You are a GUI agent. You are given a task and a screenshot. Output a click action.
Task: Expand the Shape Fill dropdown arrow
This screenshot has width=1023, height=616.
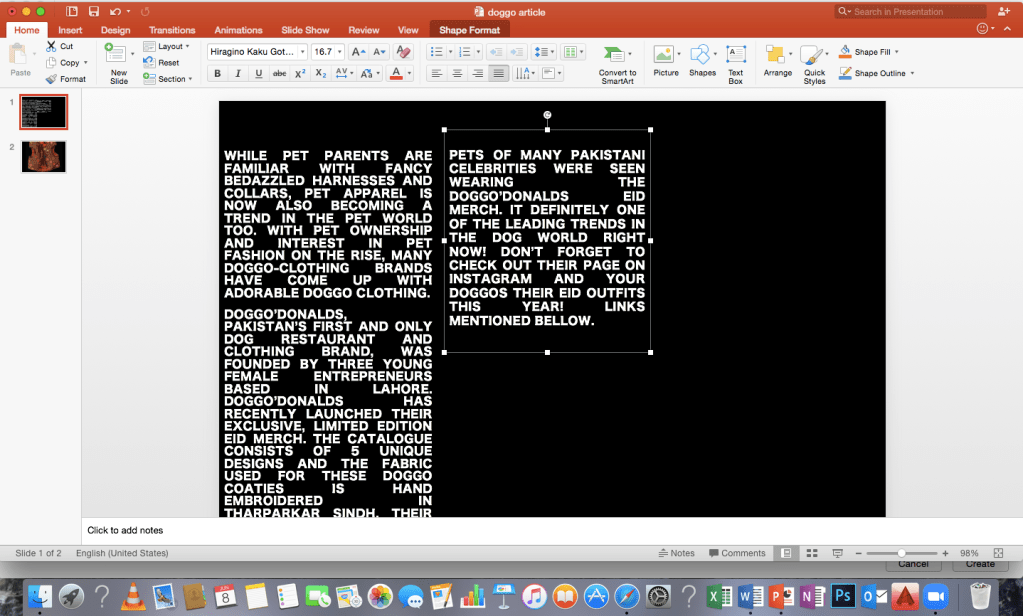(896, 51)
